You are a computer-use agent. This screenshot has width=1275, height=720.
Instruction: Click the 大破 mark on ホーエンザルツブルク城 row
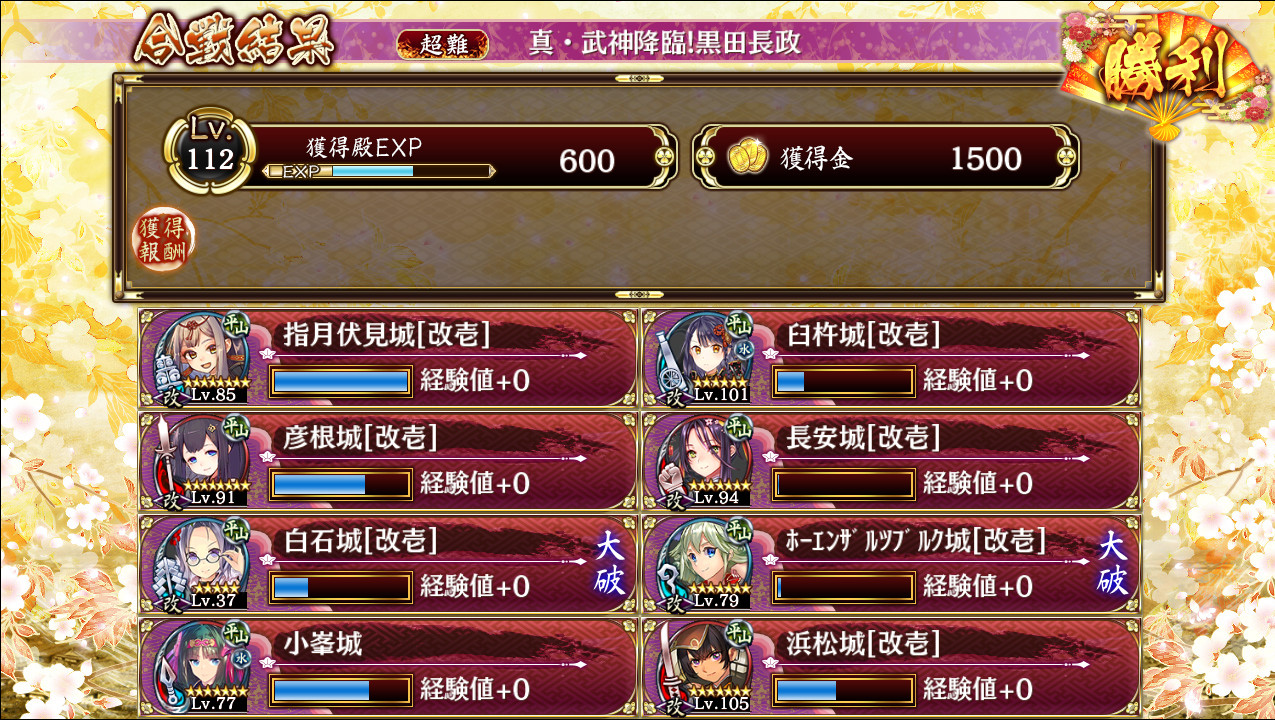click(x=1112, y=563)
